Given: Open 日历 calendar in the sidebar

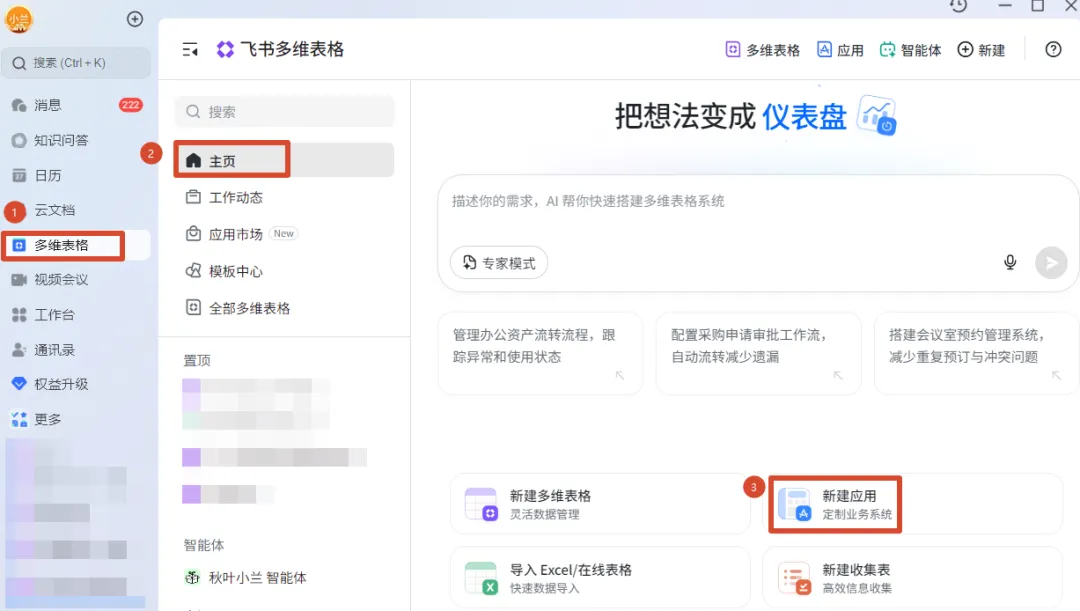Looking at the screenshot, I should (x=76, y=175).
